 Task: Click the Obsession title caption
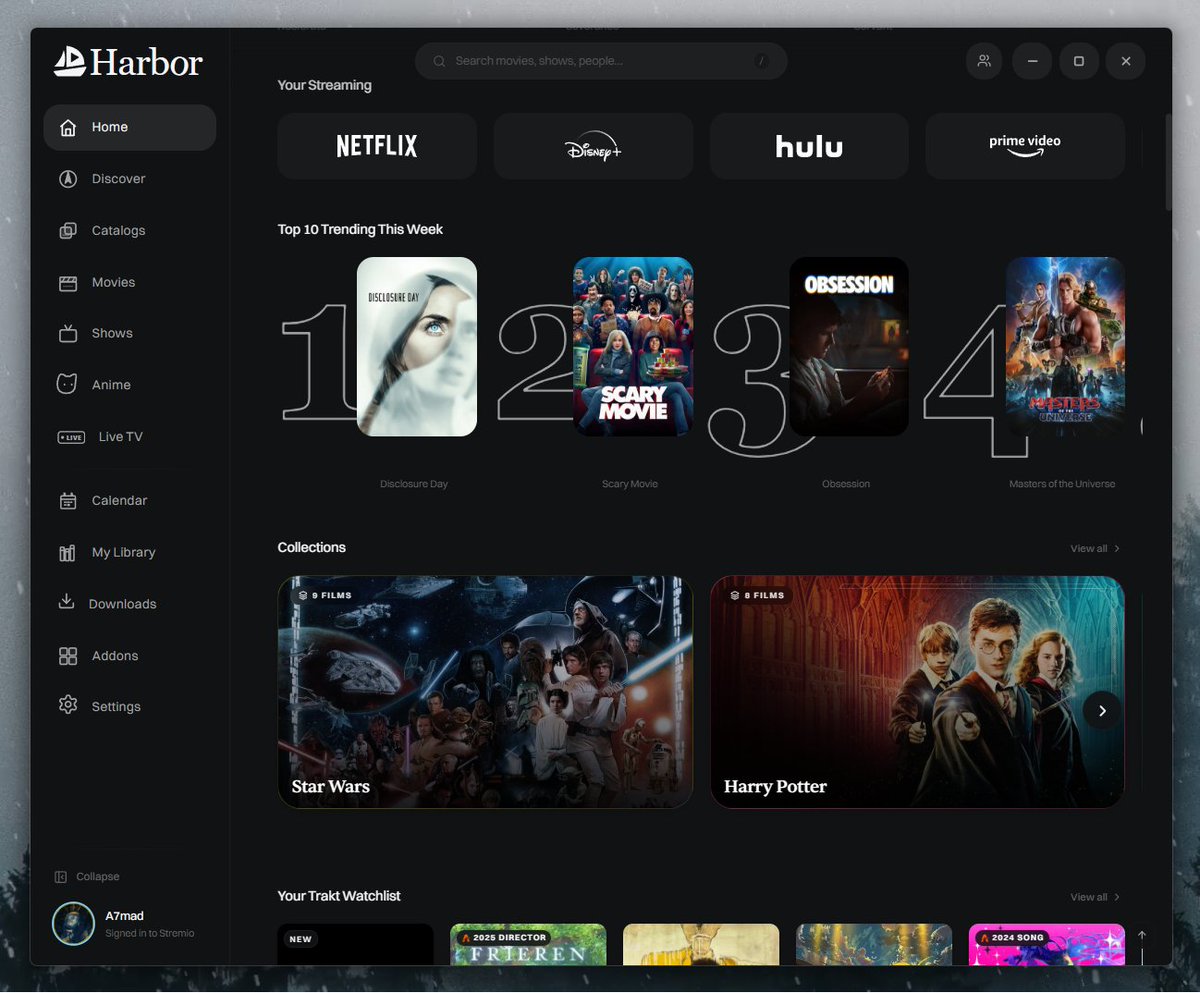[x=846, y=484]
